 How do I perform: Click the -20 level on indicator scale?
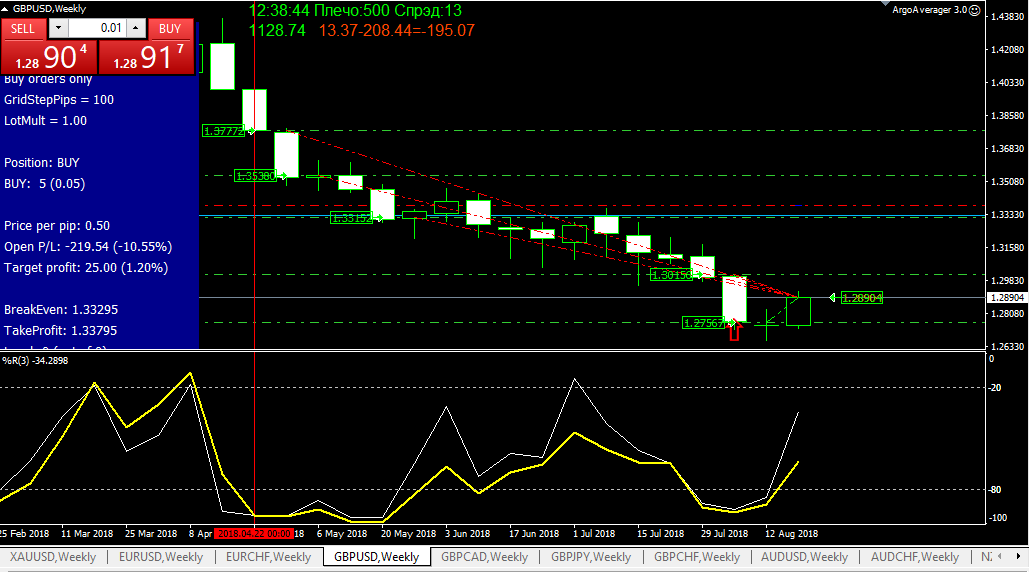(995, 388)
